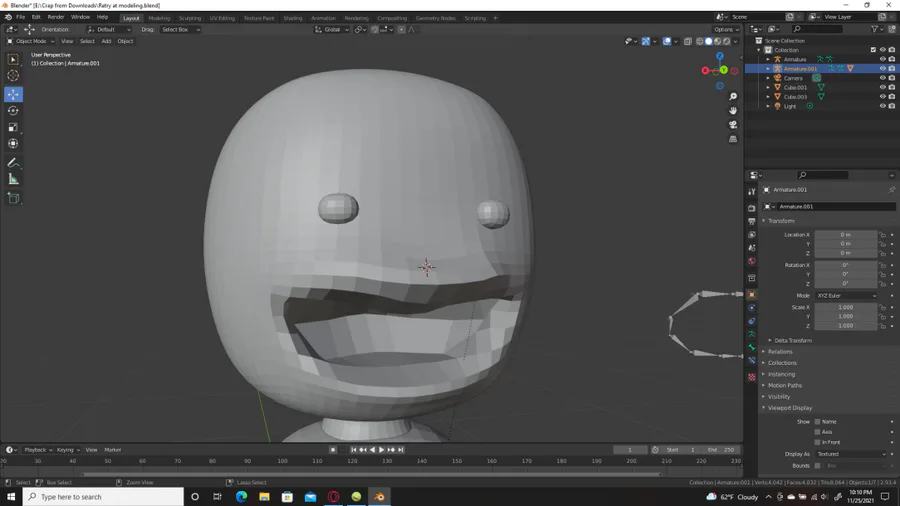Viewport: 900px width, 506px height.
Task: Toggle camera view icon in viewport
Action: [x=733, y=125]
